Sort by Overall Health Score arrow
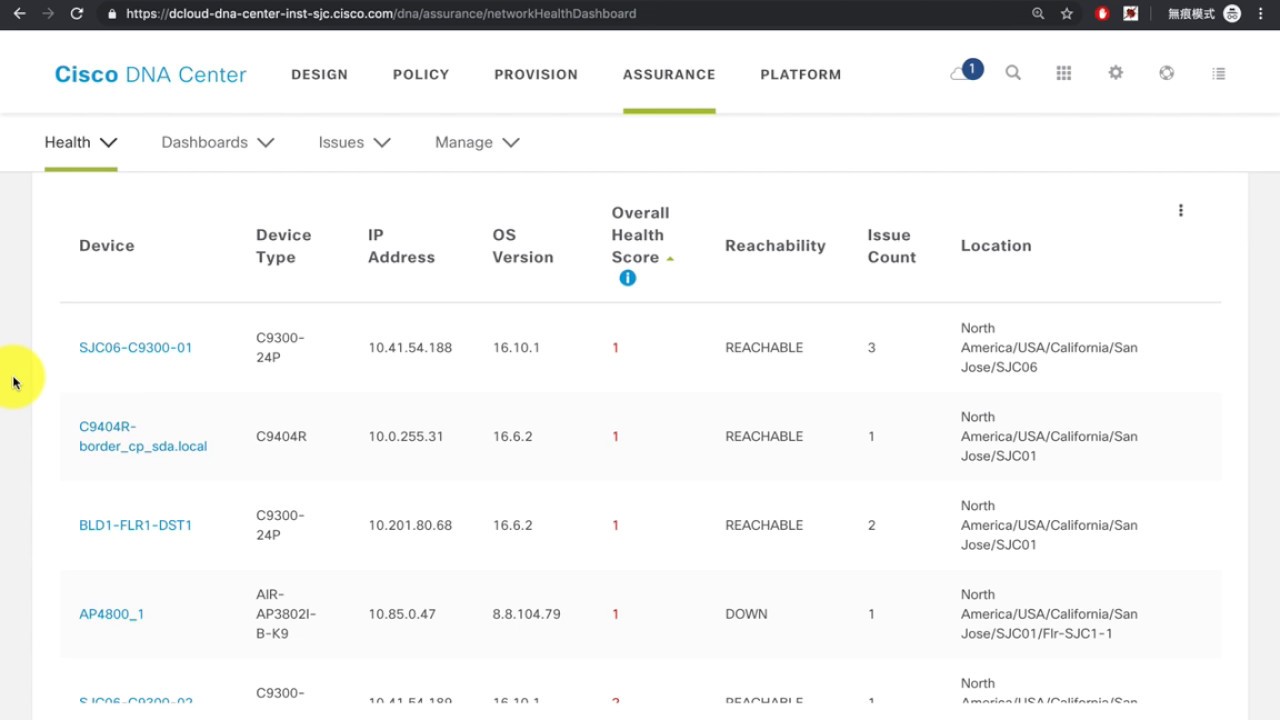Viewport: 1280px width, 720px height. (x=670, y=258)
